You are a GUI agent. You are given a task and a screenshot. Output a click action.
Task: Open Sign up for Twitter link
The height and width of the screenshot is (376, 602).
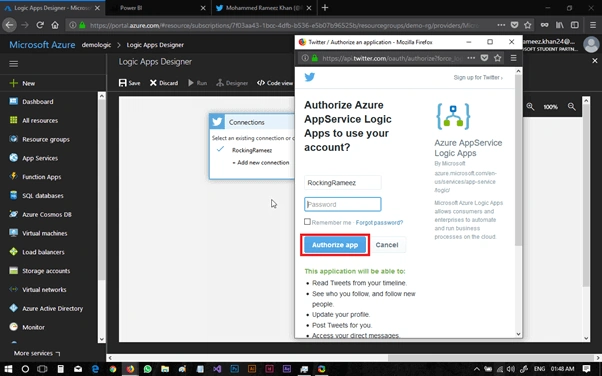pos(478,78)
